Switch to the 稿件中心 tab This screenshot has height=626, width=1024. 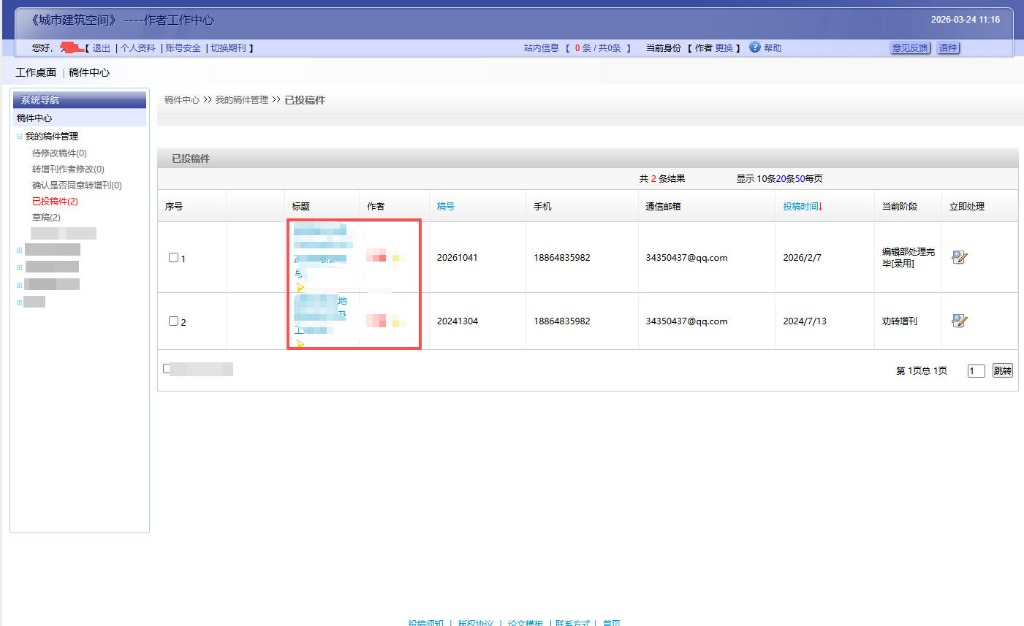[89, 73]
